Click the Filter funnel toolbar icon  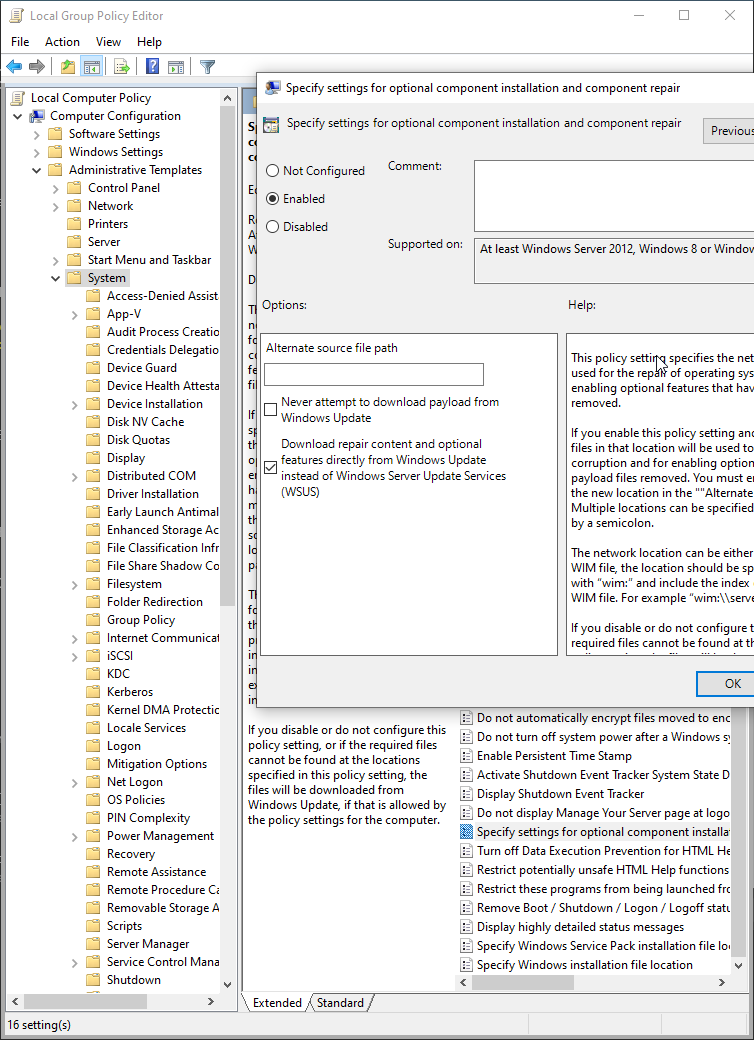click(x=207, y=67)
